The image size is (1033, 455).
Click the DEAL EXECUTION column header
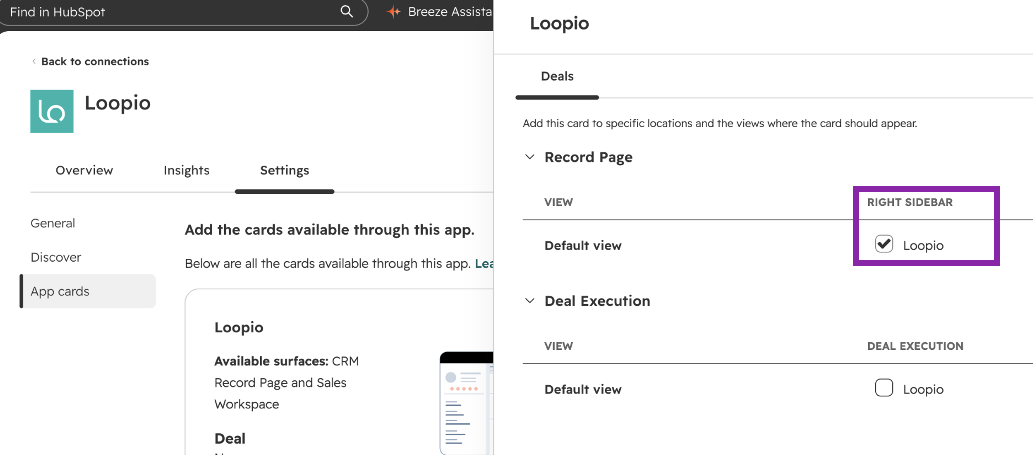point(915,346)
